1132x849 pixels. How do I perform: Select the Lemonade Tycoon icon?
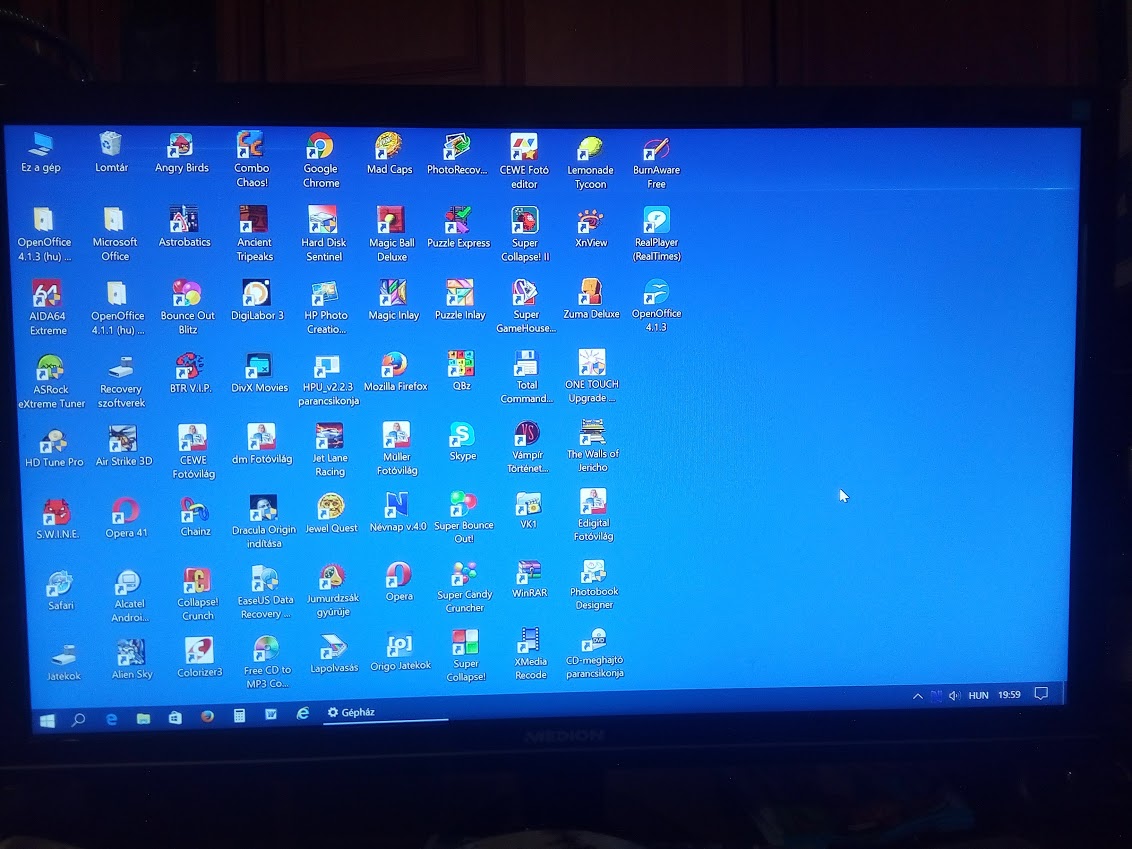point(590,162)
